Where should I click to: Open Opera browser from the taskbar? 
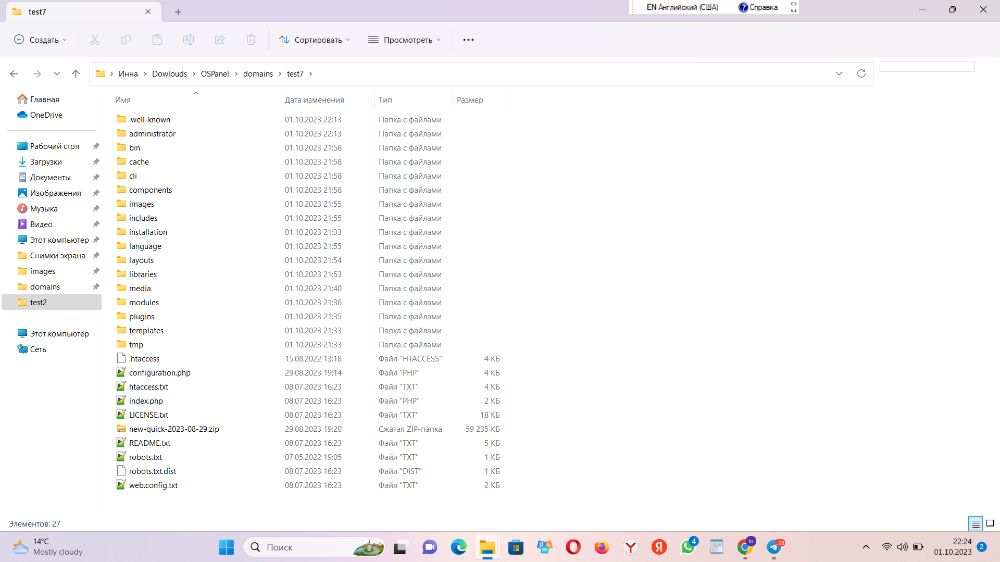(x=573, y=547)
